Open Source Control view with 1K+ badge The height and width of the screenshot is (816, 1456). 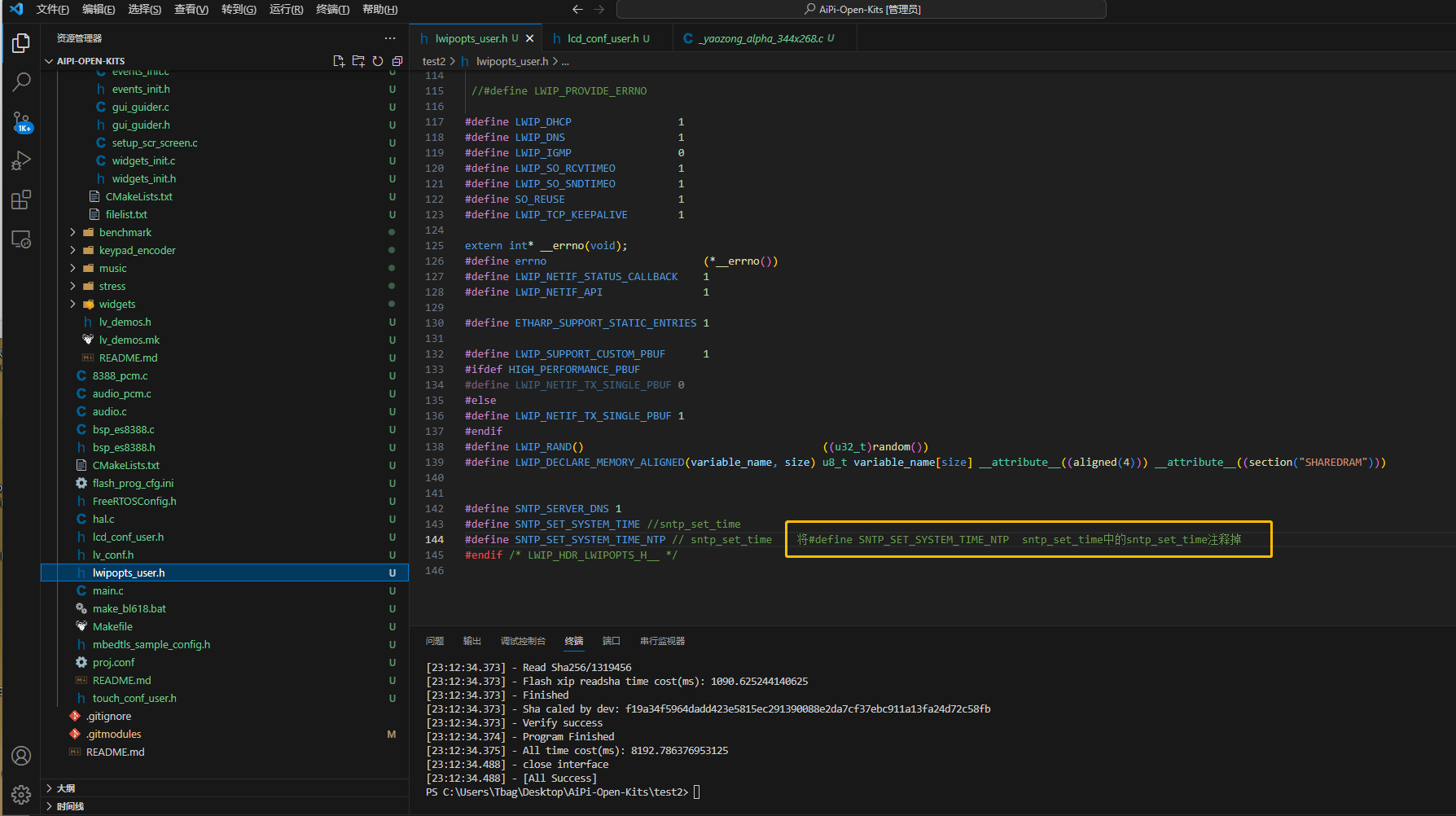pyautogui.click(x=21, y=122)
